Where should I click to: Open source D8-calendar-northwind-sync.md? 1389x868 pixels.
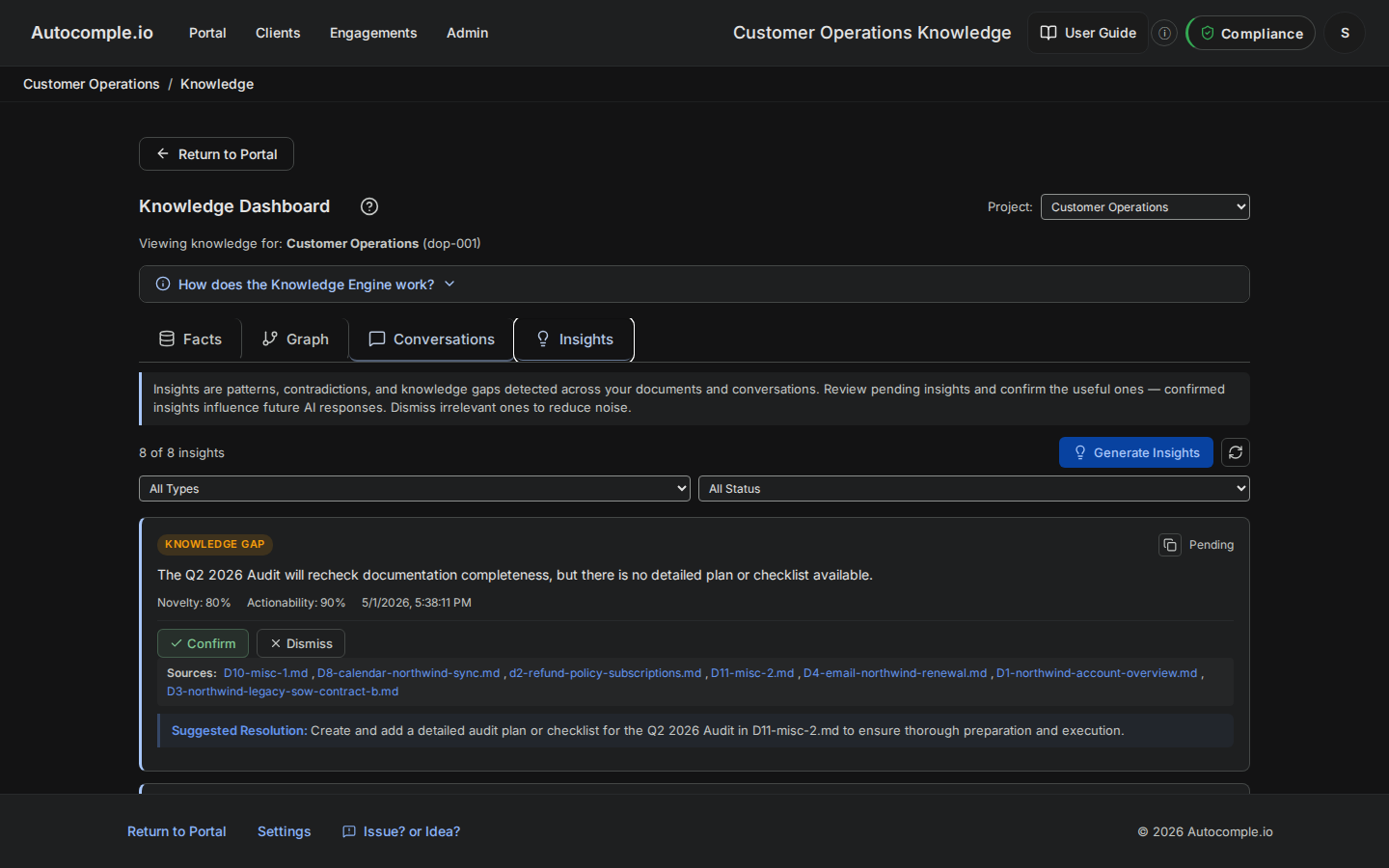[409, 673]
